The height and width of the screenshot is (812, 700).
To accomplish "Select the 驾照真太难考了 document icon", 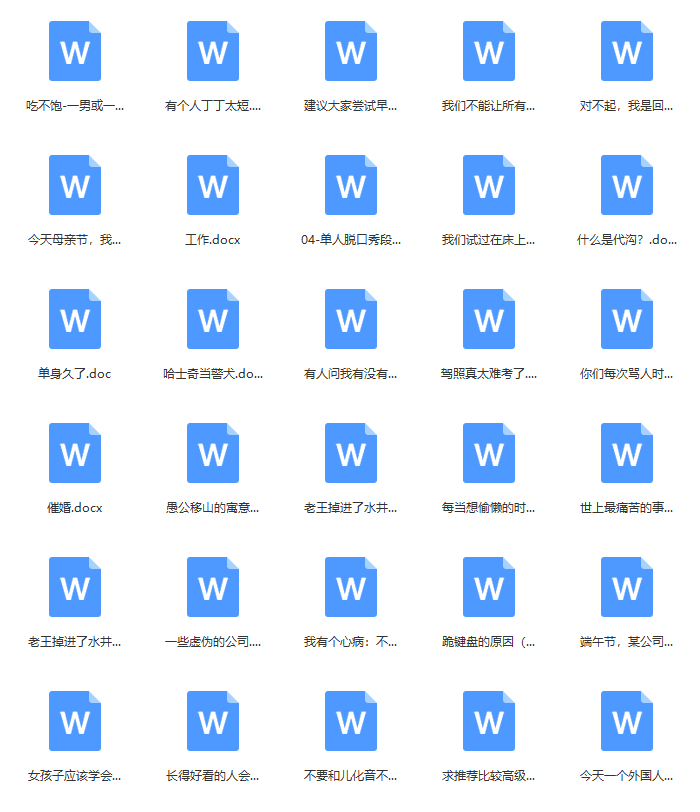I will pos(489,319).
